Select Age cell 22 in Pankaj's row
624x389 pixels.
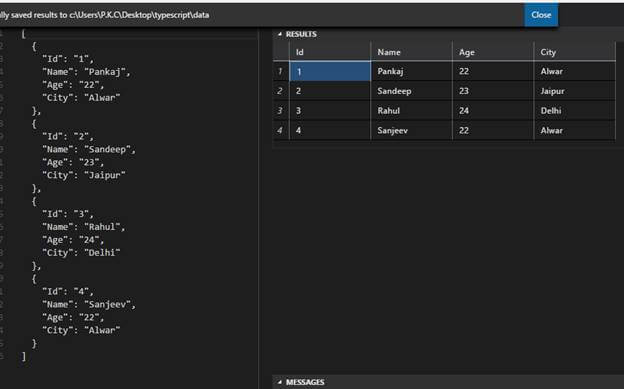tap(493, 71)
